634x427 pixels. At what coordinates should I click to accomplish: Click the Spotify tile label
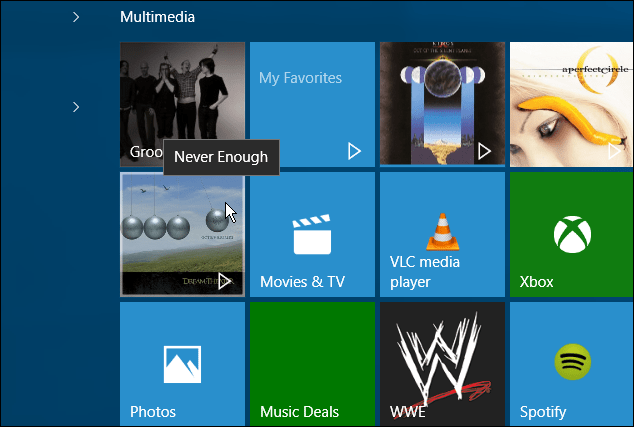point(543,412)
